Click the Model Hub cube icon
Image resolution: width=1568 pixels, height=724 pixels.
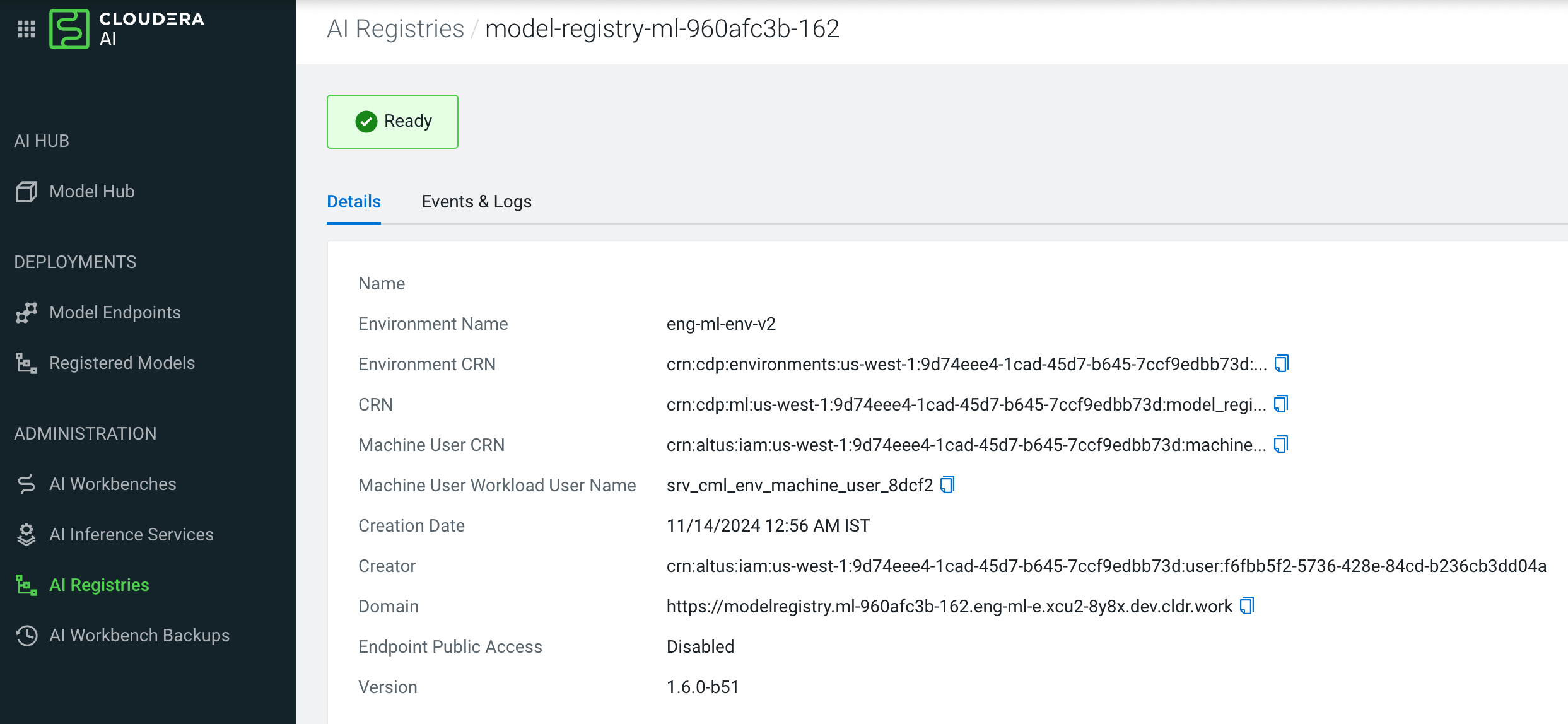click(x=26, y=192)
